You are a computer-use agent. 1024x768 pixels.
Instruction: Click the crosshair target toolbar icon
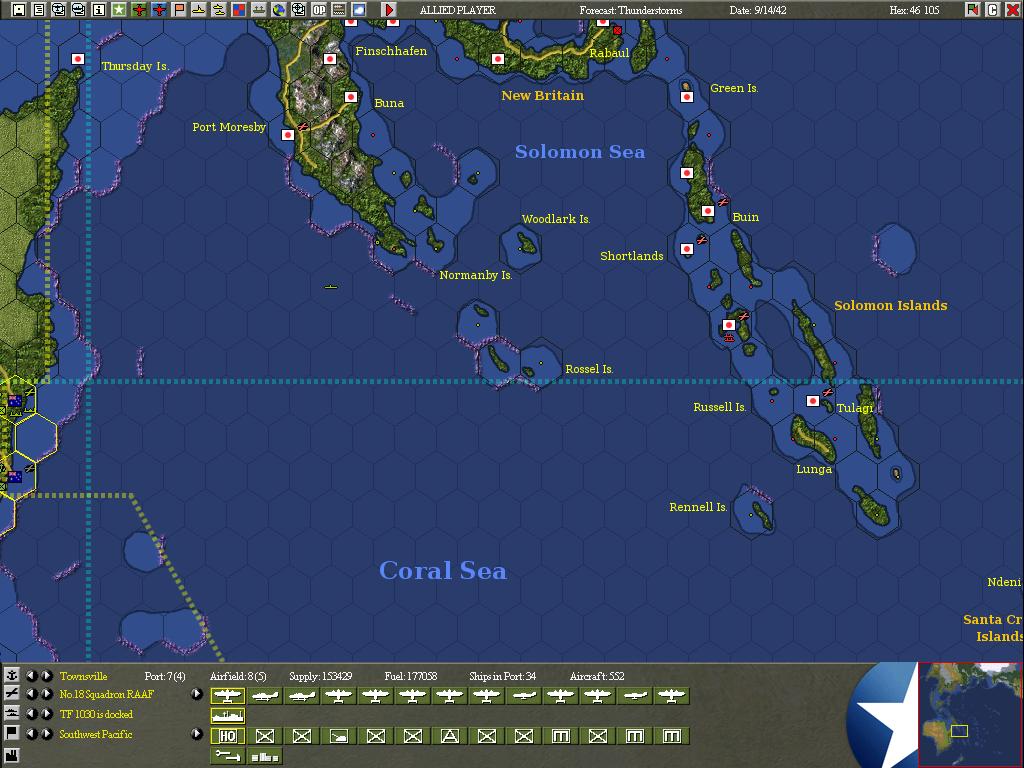298,10
